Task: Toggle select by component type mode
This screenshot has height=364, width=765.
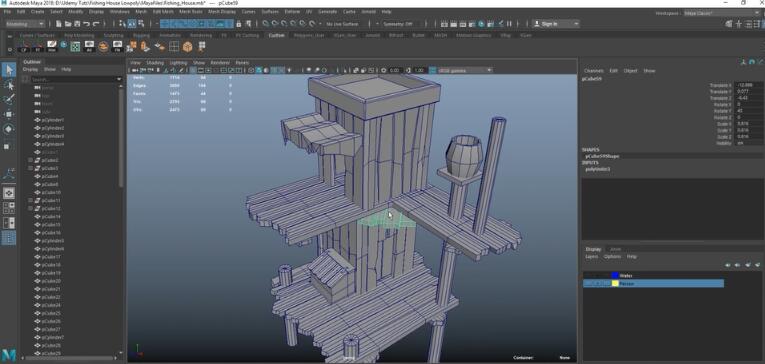Action: tap(141, 23)
